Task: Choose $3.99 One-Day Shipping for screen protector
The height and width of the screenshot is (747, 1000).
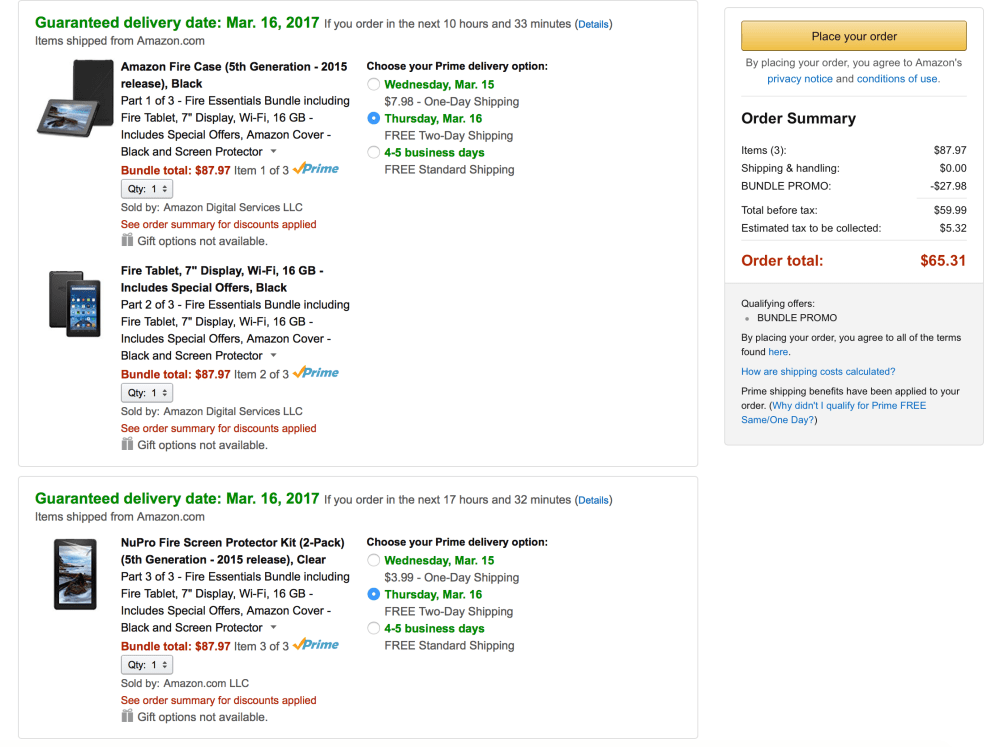Action: [373, 561]
